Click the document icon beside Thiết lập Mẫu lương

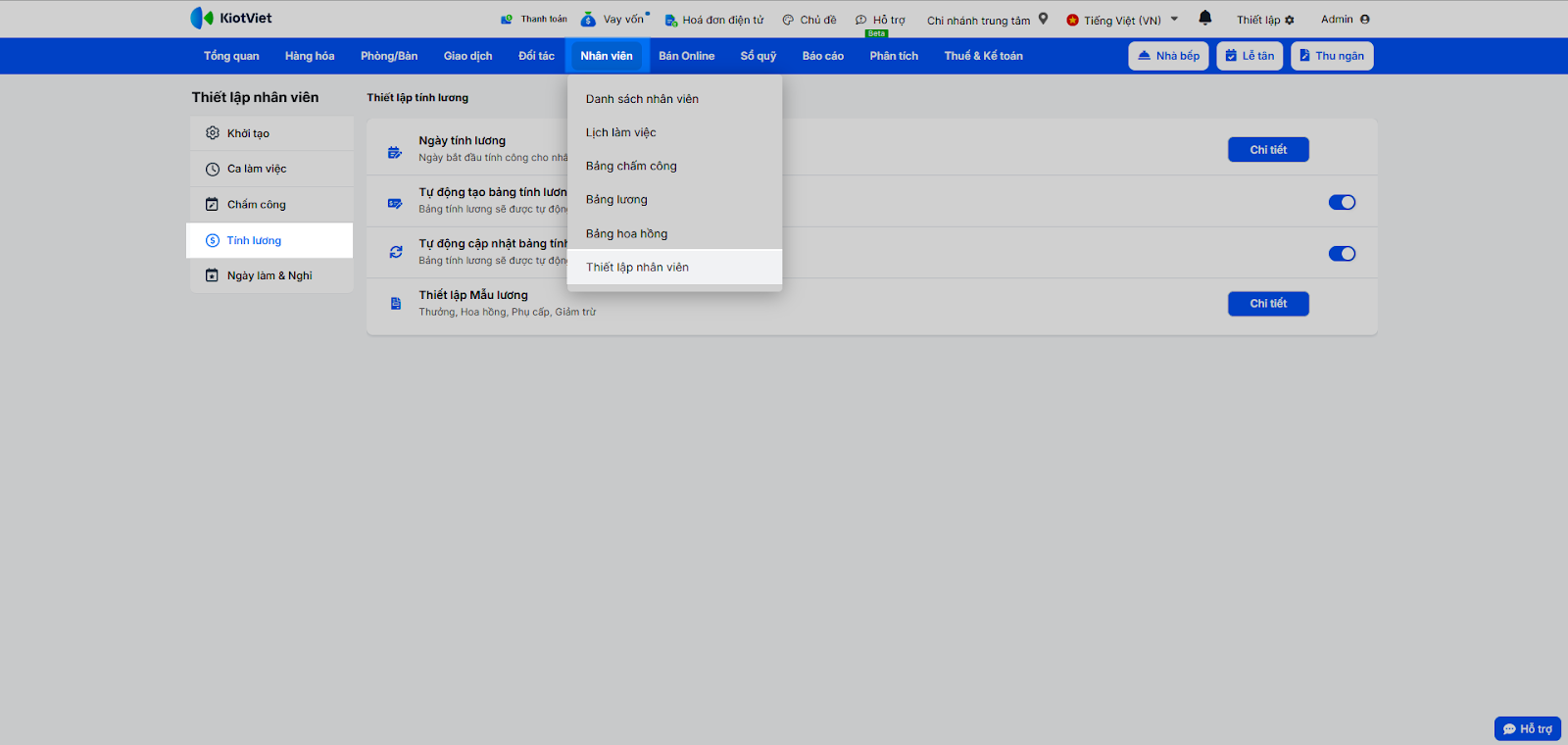(396, 304)
